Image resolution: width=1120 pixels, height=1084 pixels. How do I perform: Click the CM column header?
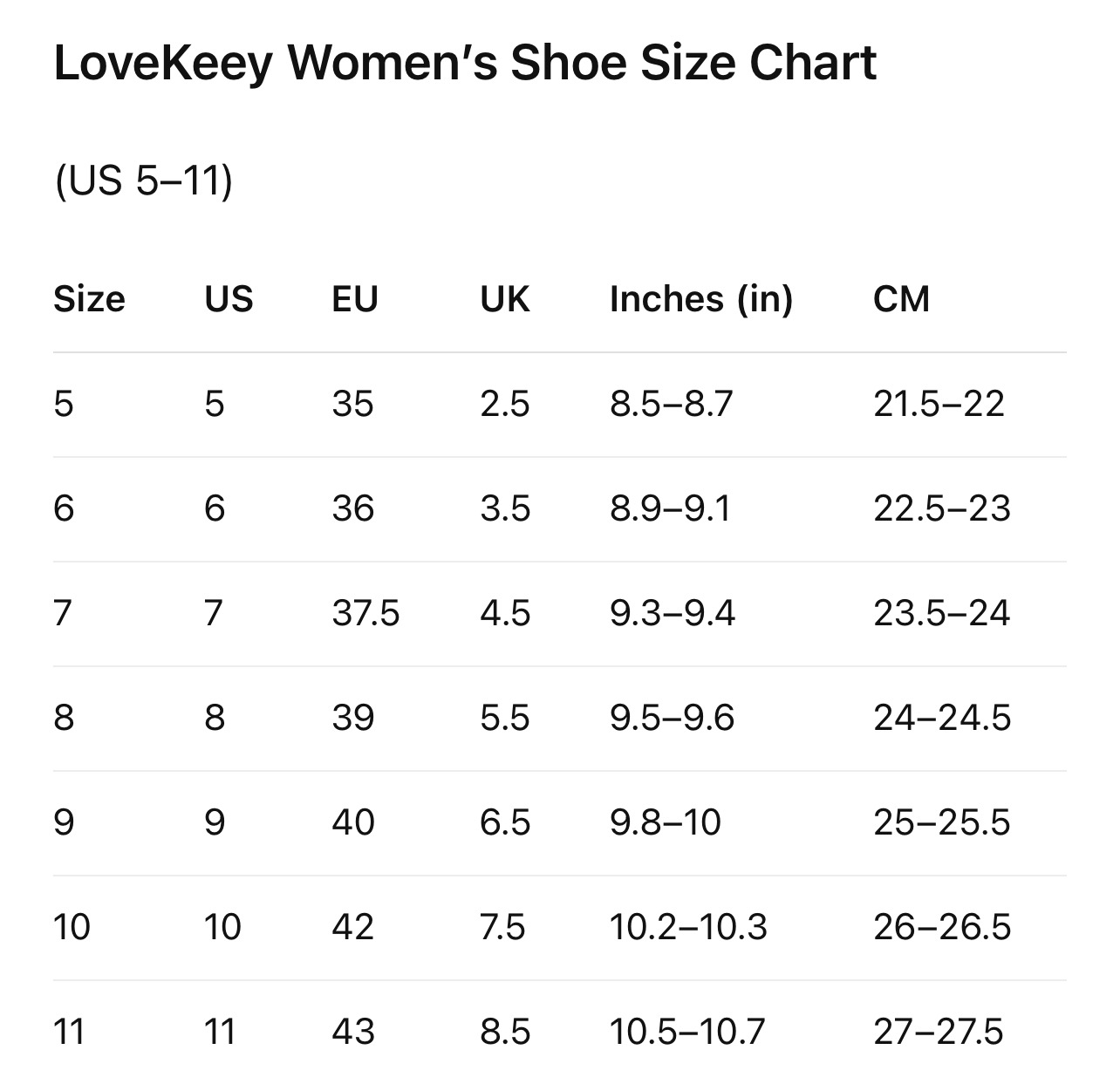tap(901, 299)
